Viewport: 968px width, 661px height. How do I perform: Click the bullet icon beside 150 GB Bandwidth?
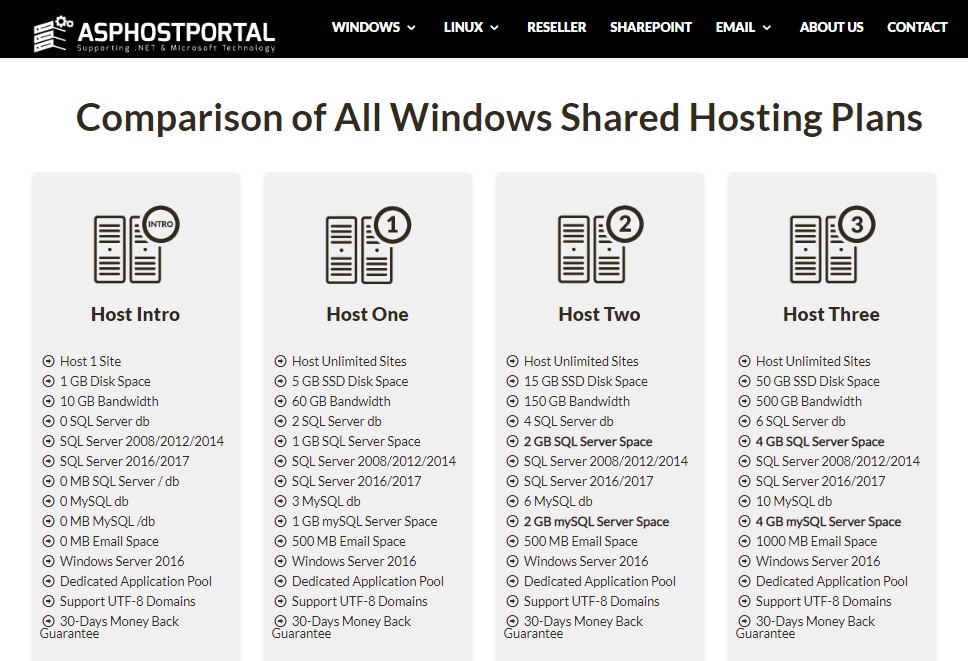[512, 401]
